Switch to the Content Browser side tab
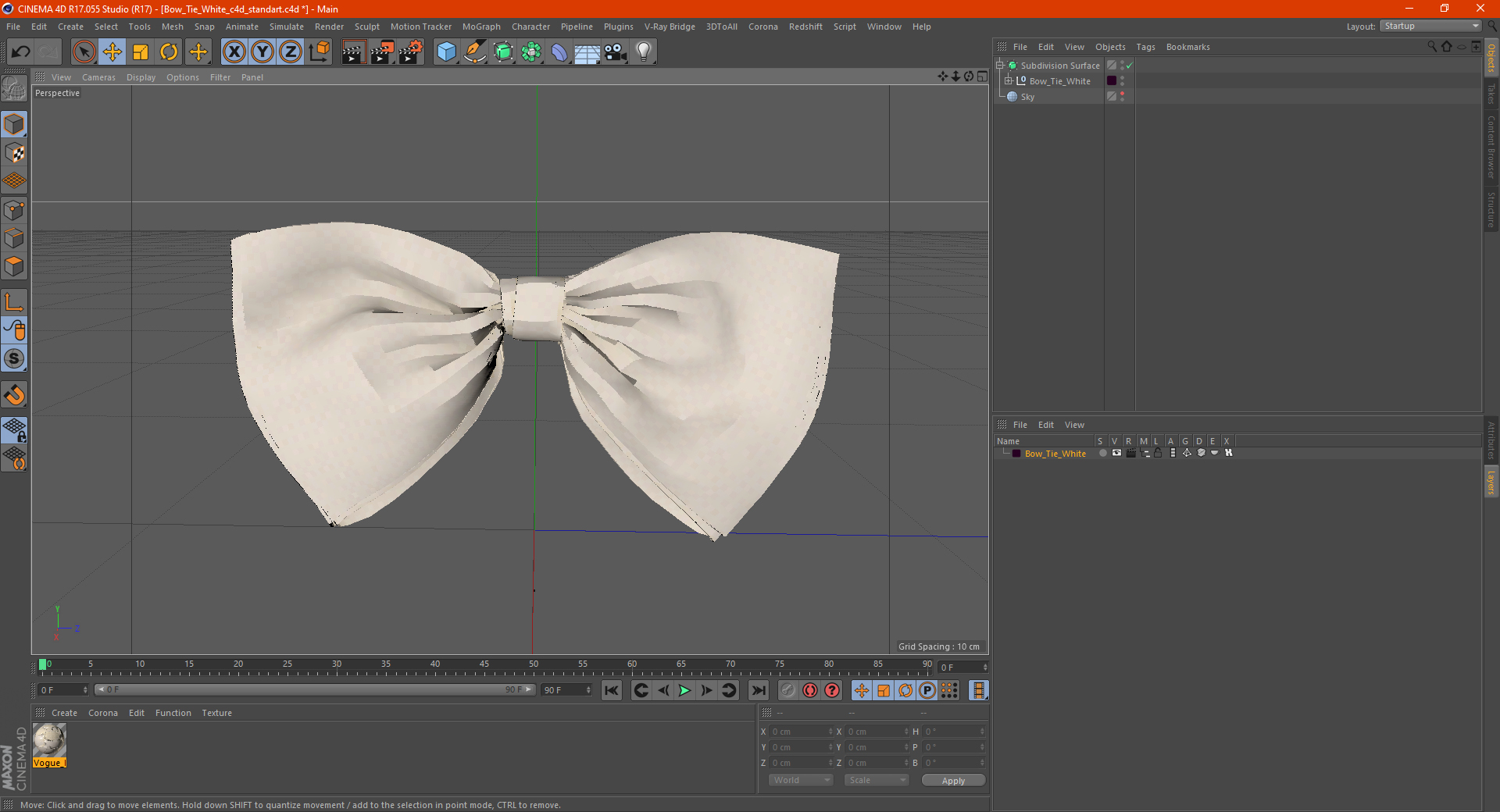 1491,147
